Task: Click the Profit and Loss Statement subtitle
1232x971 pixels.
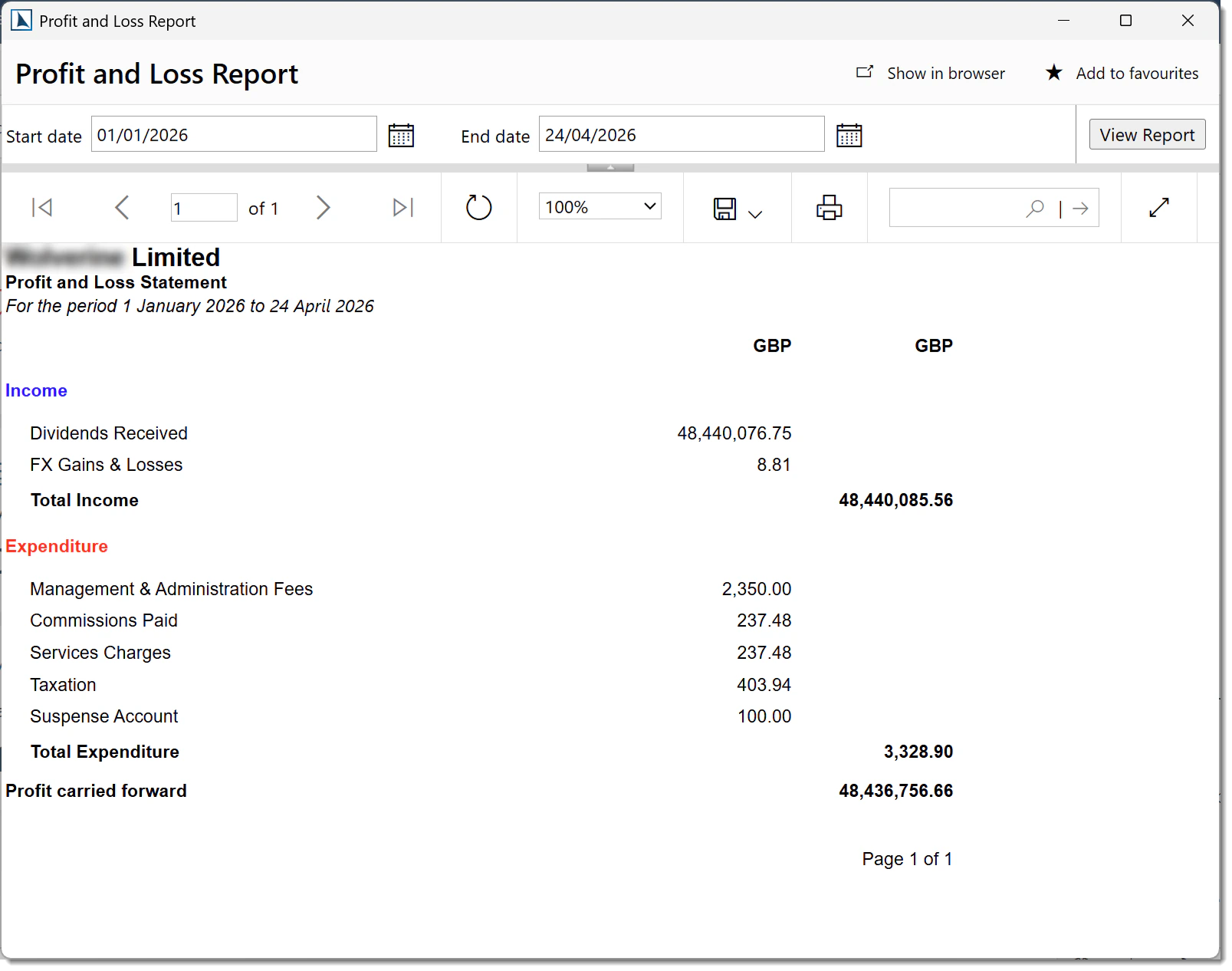Action: click(116, 282)
